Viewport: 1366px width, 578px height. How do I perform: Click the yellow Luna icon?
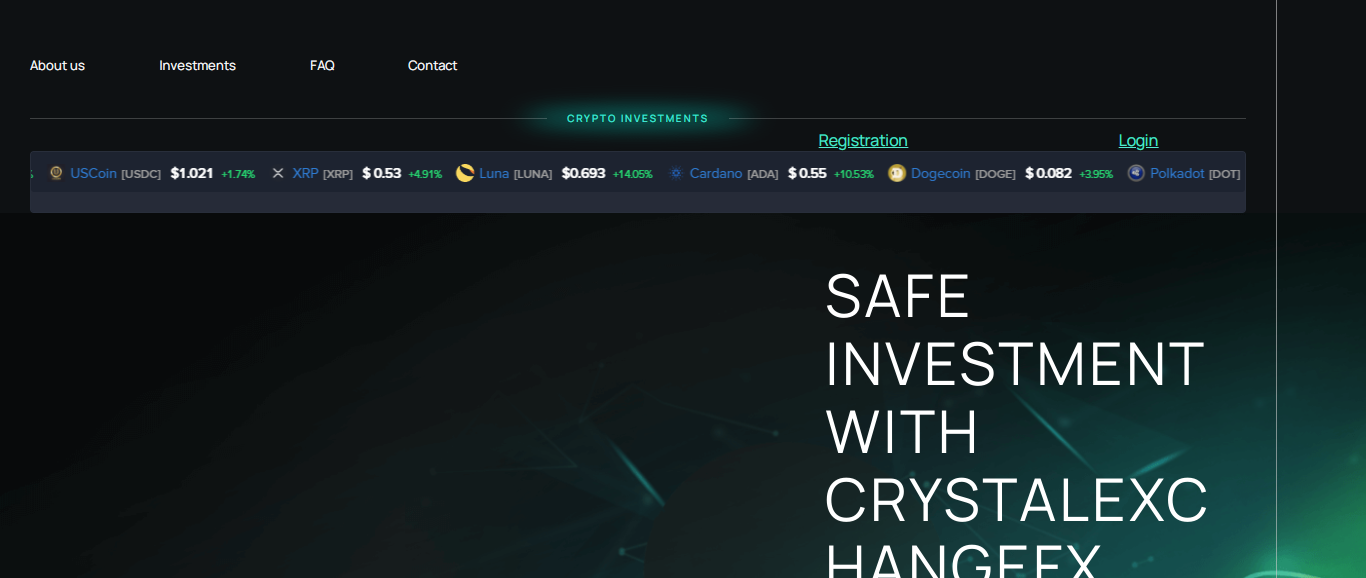[x=465, y=173]
